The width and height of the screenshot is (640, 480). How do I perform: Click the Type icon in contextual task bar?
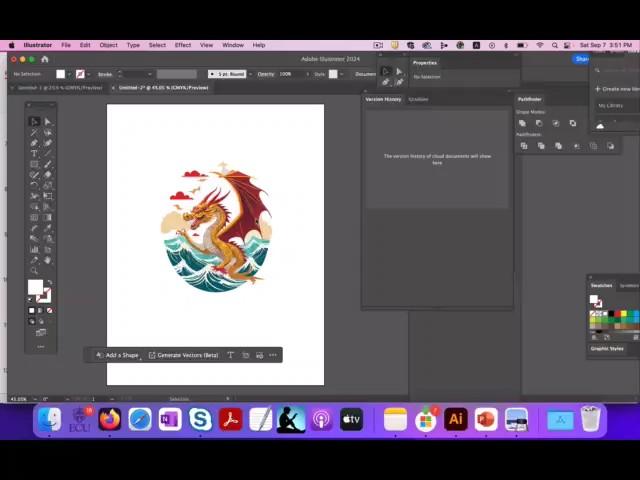click(231, 355)
